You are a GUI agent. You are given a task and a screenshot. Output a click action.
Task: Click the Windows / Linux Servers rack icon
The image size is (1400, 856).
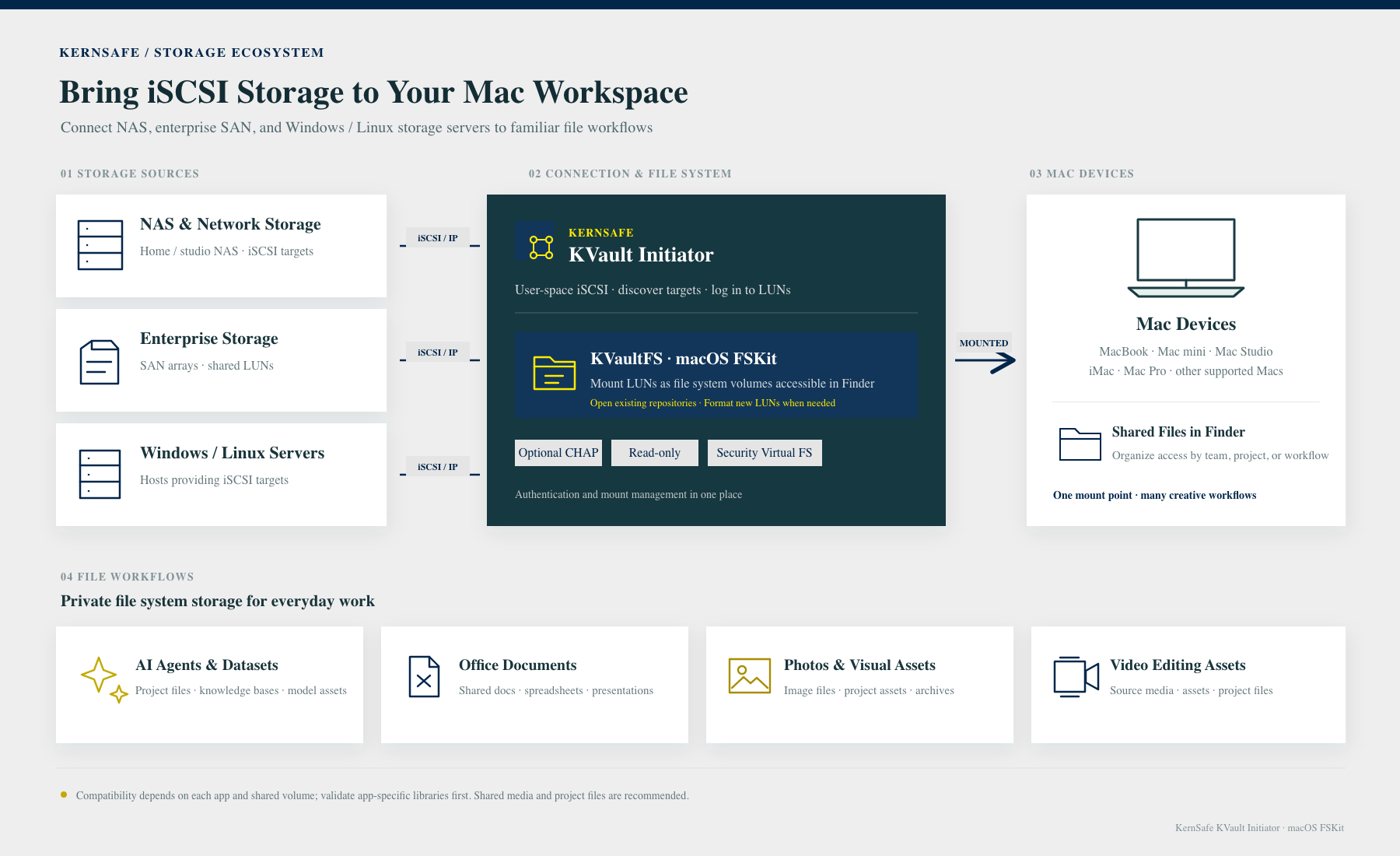coord(100,474)
